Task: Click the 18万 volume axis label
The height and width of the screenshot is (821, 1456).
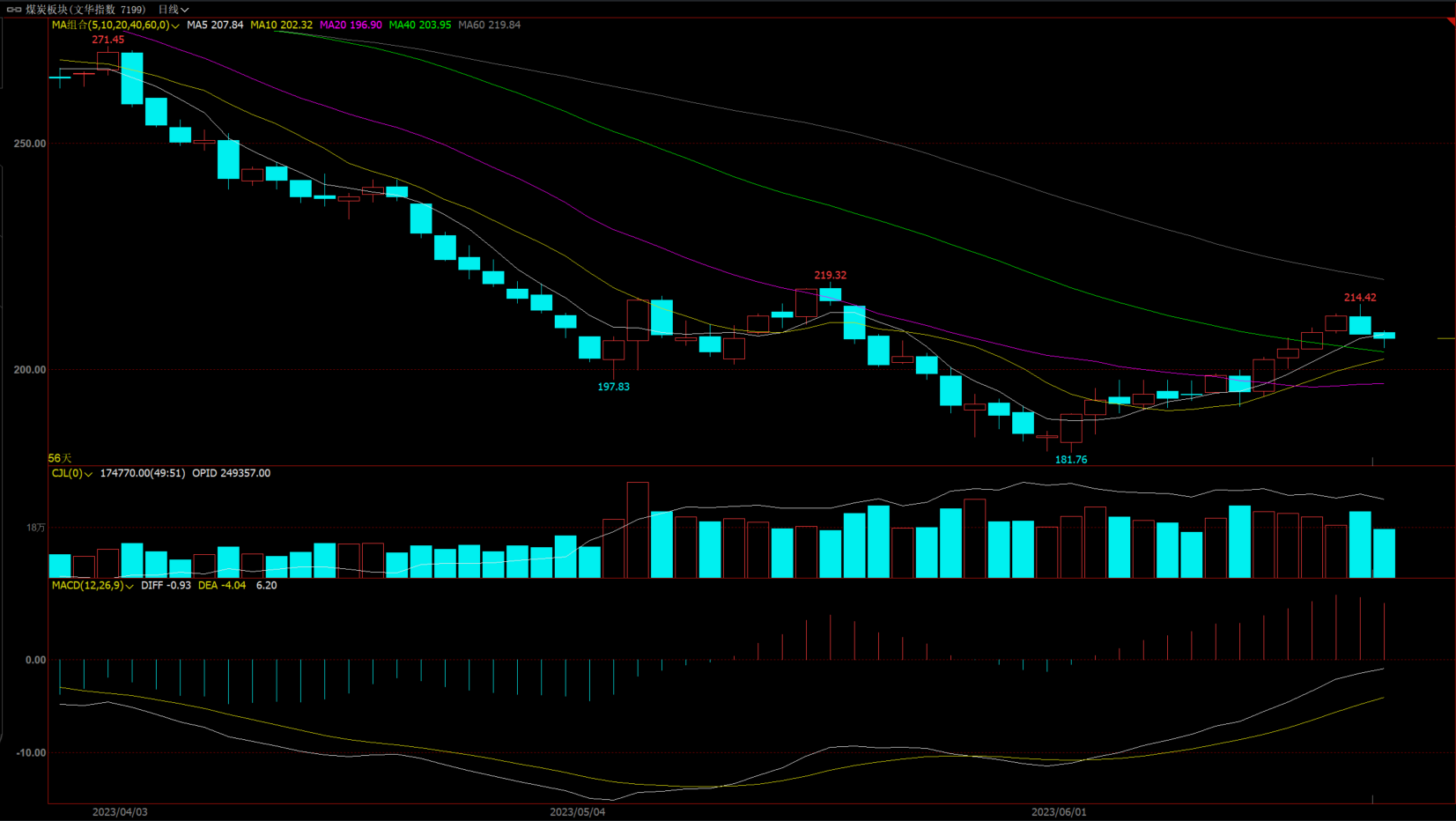Action: (35, 528)
